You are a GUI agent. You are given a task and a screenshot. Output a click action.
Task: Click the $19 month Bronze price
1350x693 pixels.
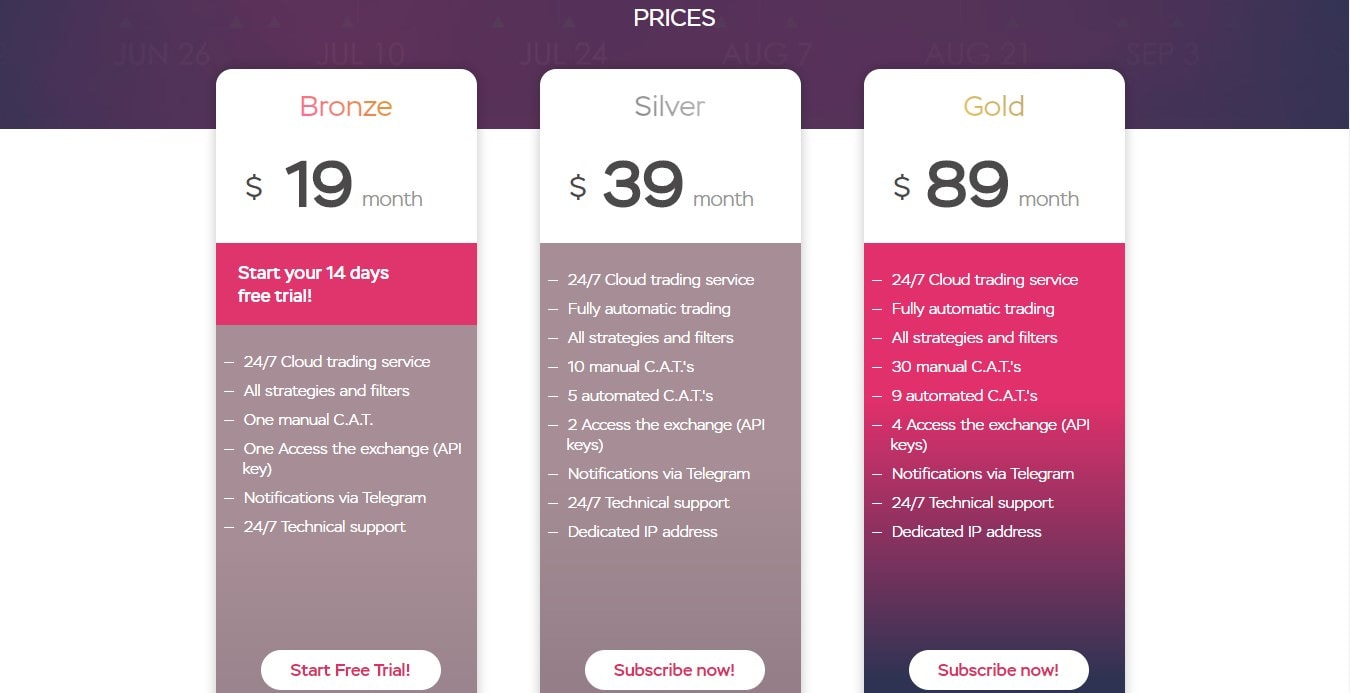pos(335,187)
